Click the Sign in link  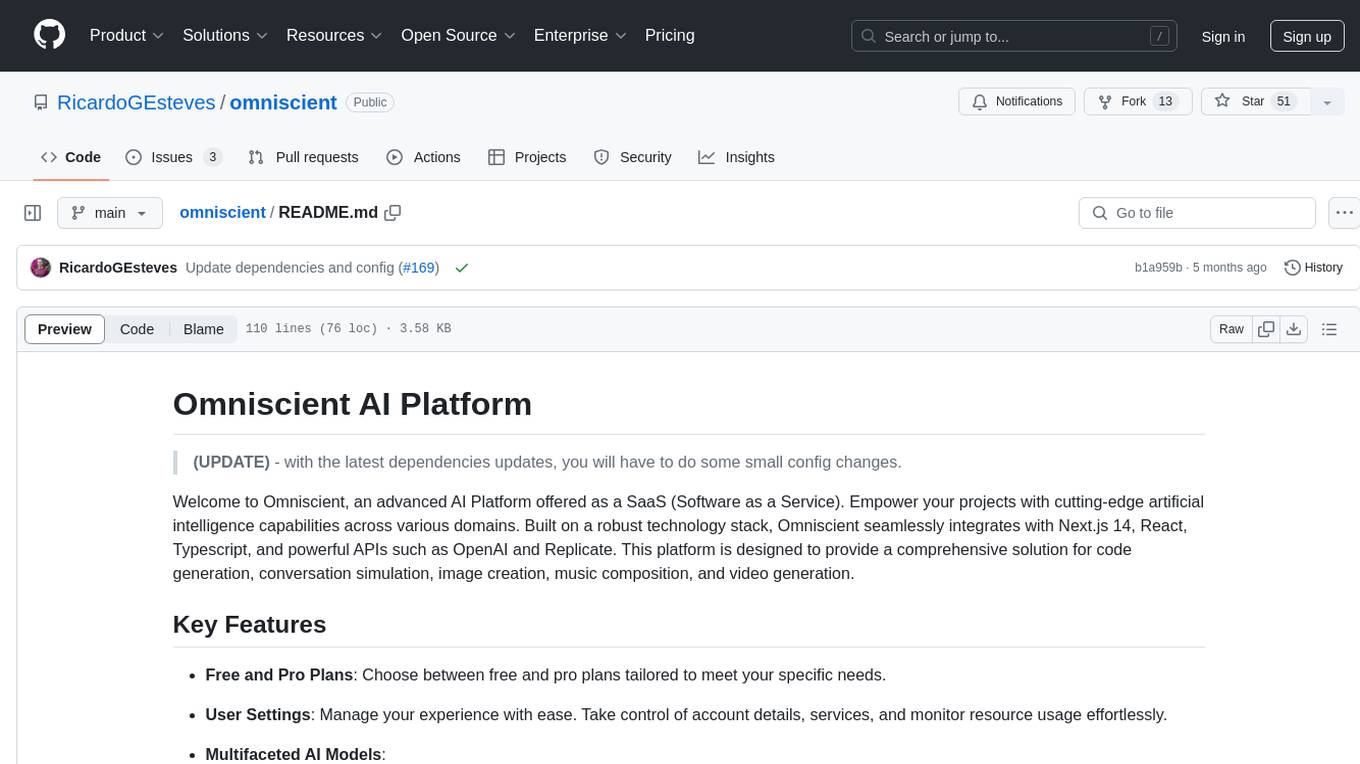coord(1223,36)
